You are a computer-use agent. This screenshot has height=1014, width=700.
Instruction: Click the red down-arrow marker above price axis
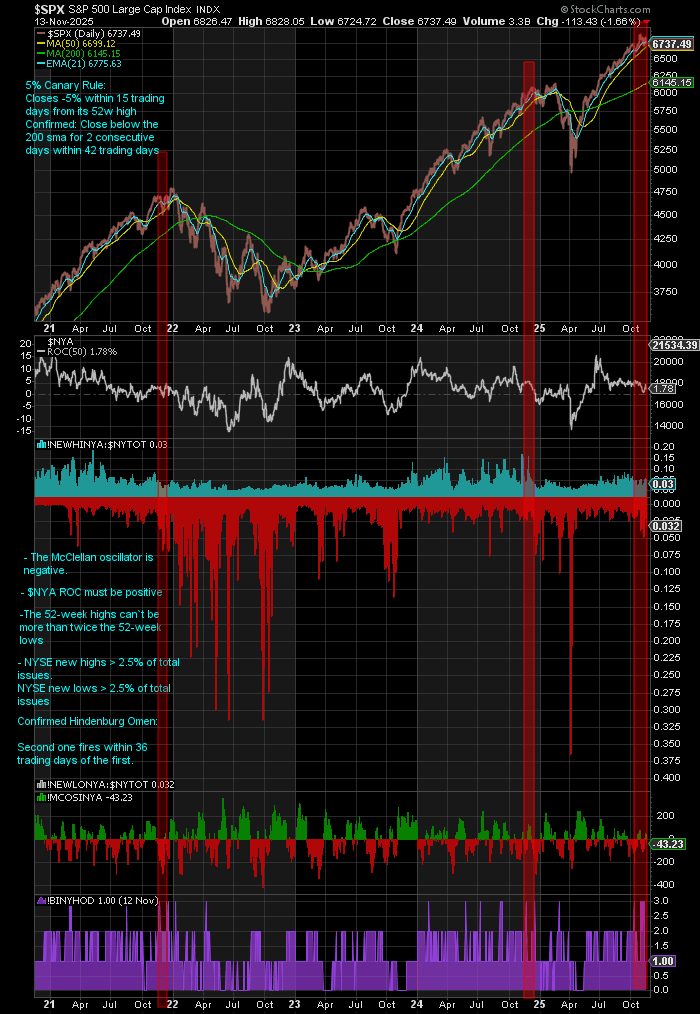(x=646, y=22)
